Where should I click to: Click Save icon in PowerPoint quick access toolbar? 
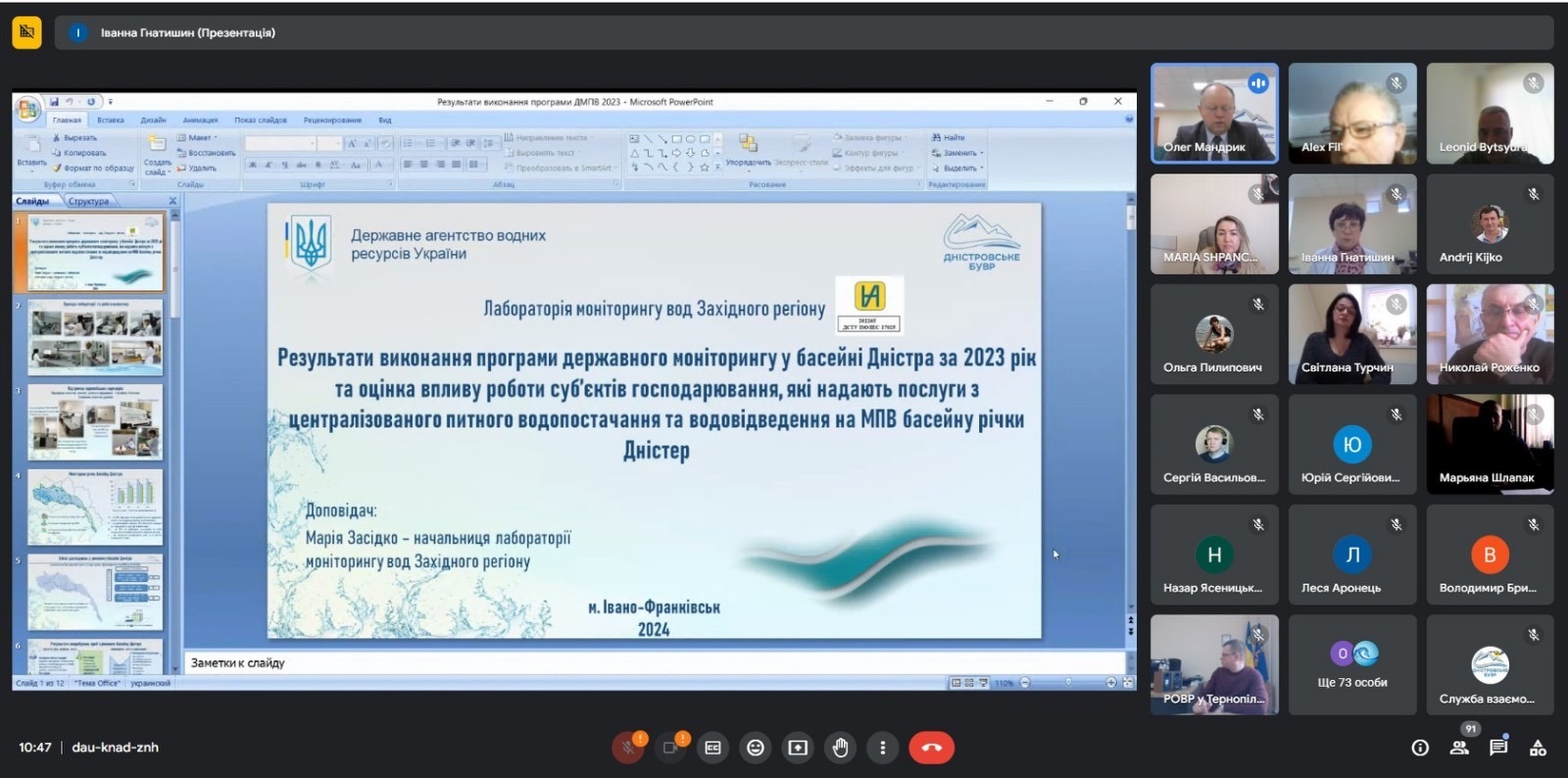click(x=54, y=101)
